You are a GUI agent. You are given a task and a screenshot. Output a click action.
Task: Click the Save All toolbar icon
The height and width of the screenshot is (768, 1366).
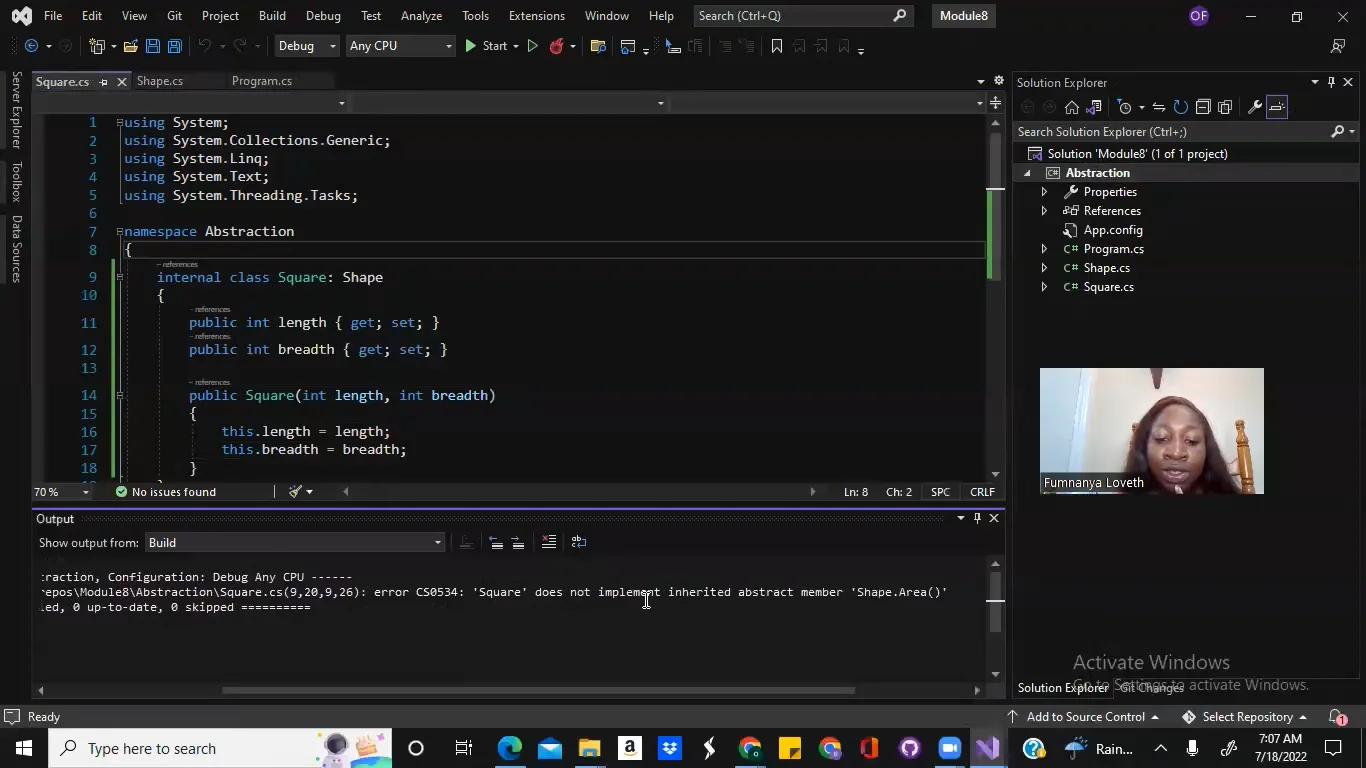tap(174, 46)
